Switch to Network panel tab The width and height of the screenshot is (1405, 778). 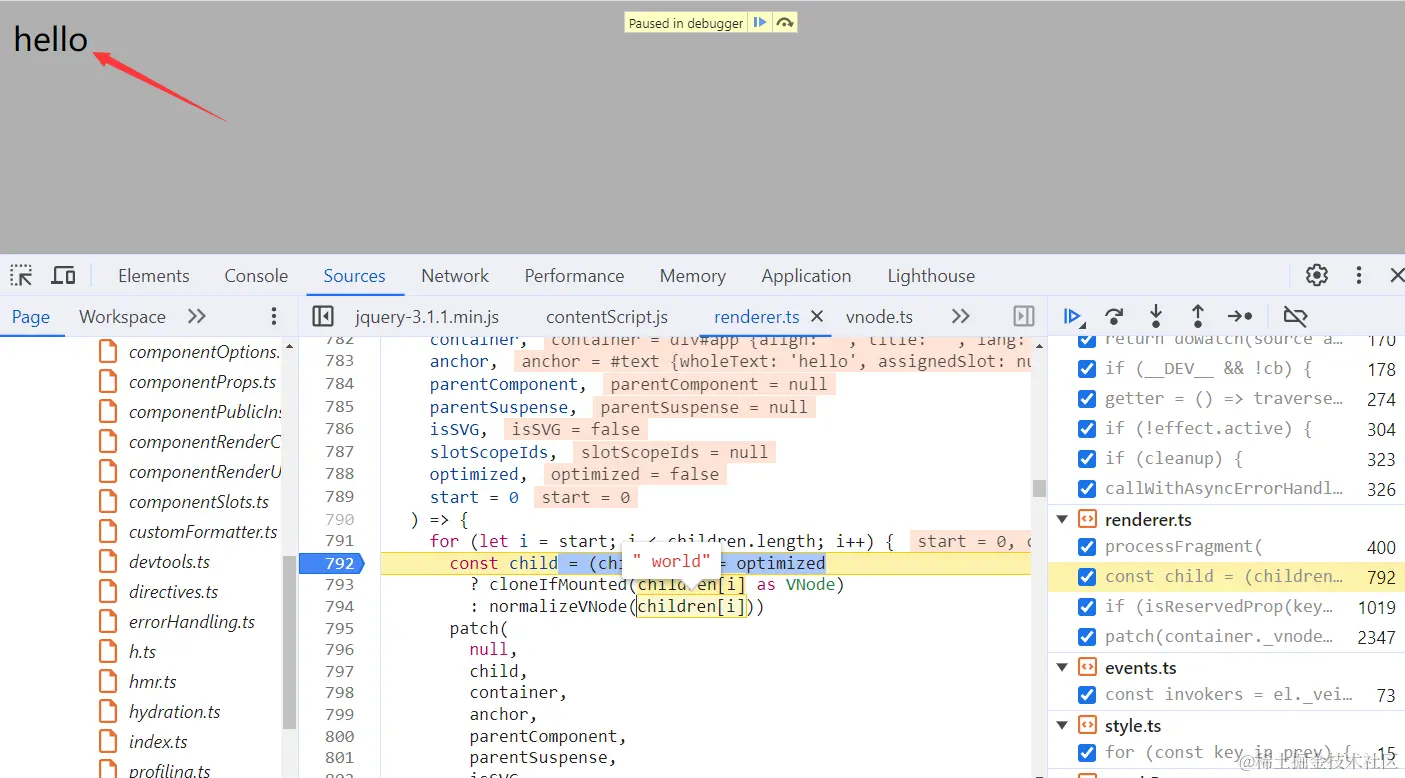[455, 275]
